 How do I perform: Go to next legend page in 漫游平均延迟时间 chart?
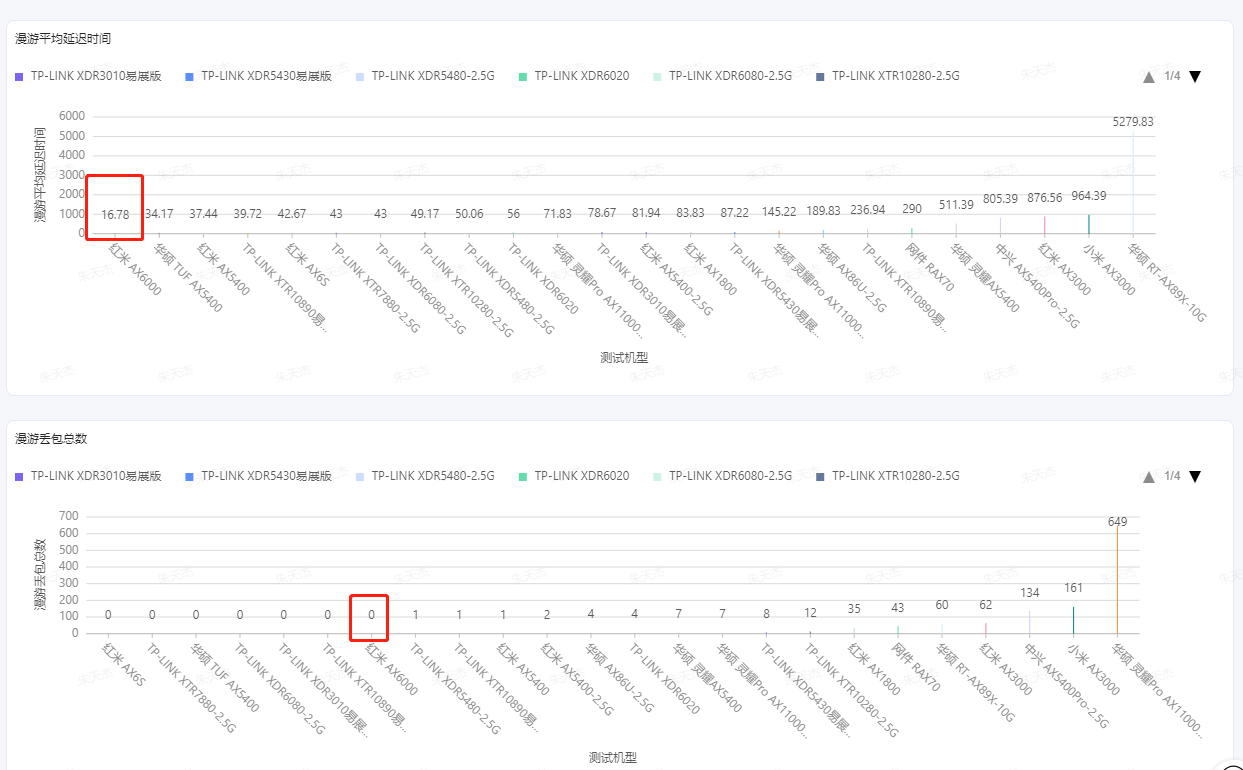(x=1195, y=77)
